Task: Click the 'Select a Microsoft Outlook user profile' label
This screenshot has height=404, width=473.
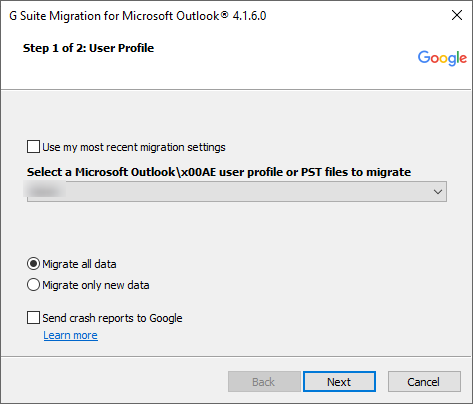Action: [x=219, y=172]
